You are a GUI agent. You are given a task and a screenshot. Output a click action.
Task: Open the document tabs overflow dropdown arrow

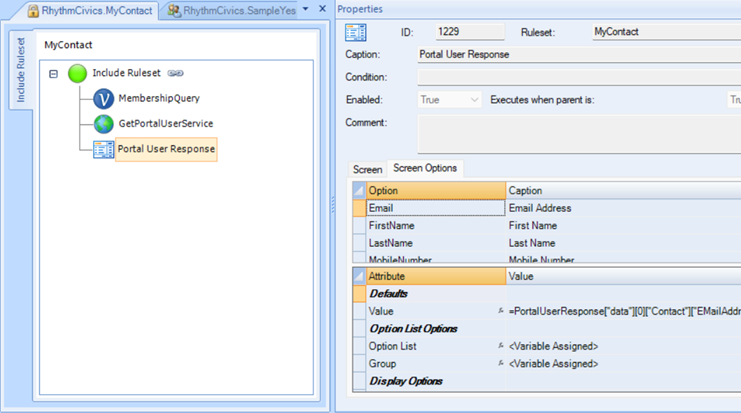tap(306, 9)
